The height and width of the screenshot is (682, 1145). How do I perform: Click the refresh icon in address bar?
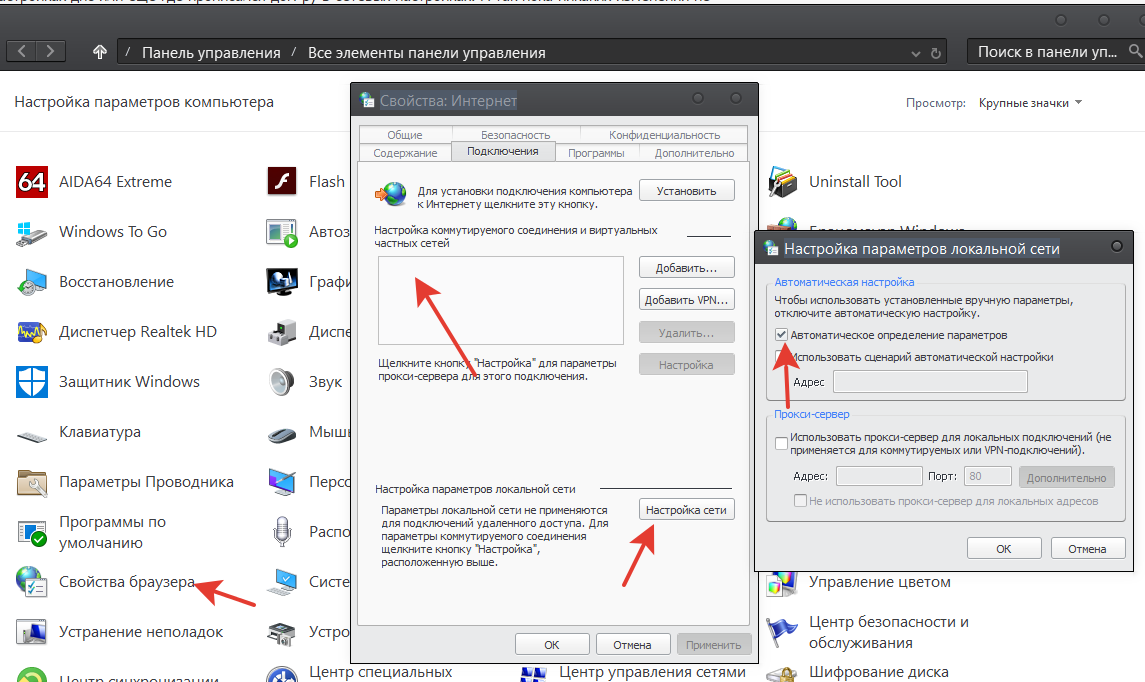936,53
